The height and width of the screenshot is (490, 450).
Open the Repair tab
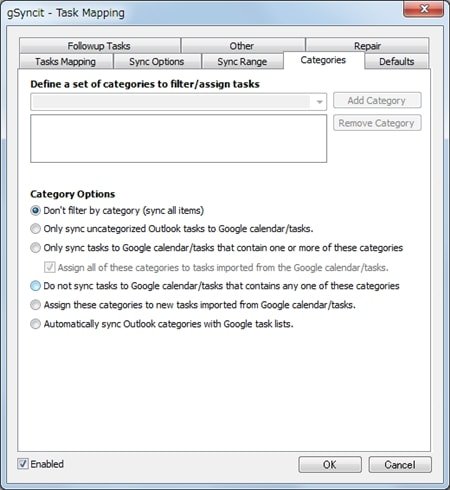tap(367, 46)
